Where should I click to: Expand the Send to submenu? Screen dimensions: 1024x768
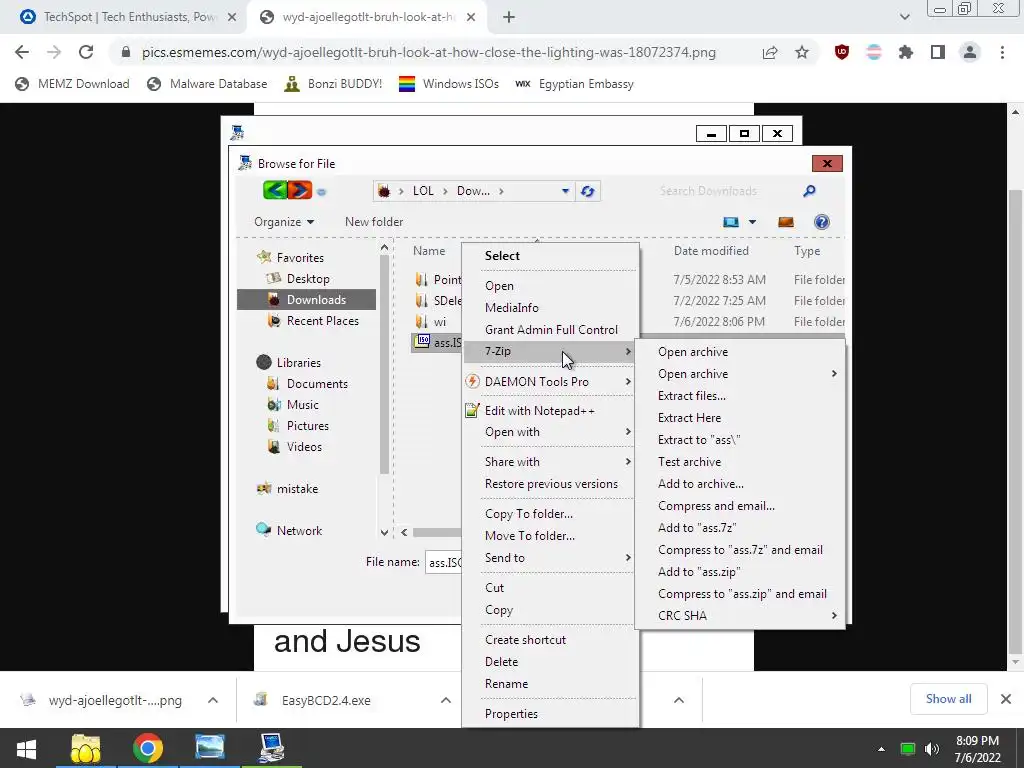tap(628, 558)
